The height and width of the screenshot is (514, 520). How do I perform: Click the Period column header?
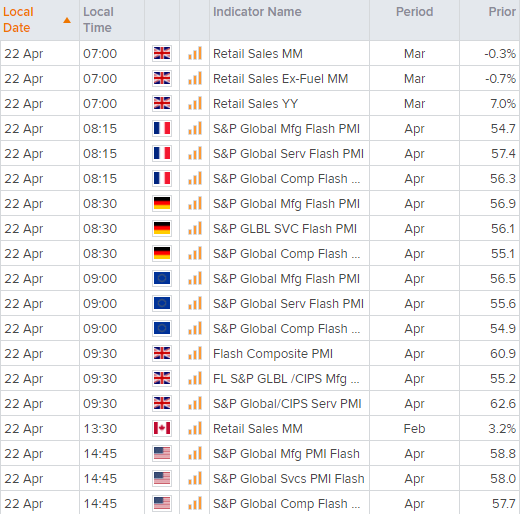point(414,12)
